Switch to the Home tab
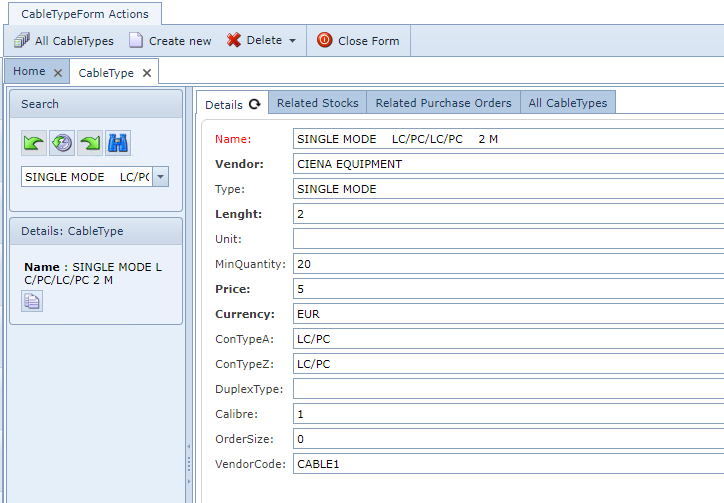The height and width of the screenshot is (503, 724). [x=29, y=72]
